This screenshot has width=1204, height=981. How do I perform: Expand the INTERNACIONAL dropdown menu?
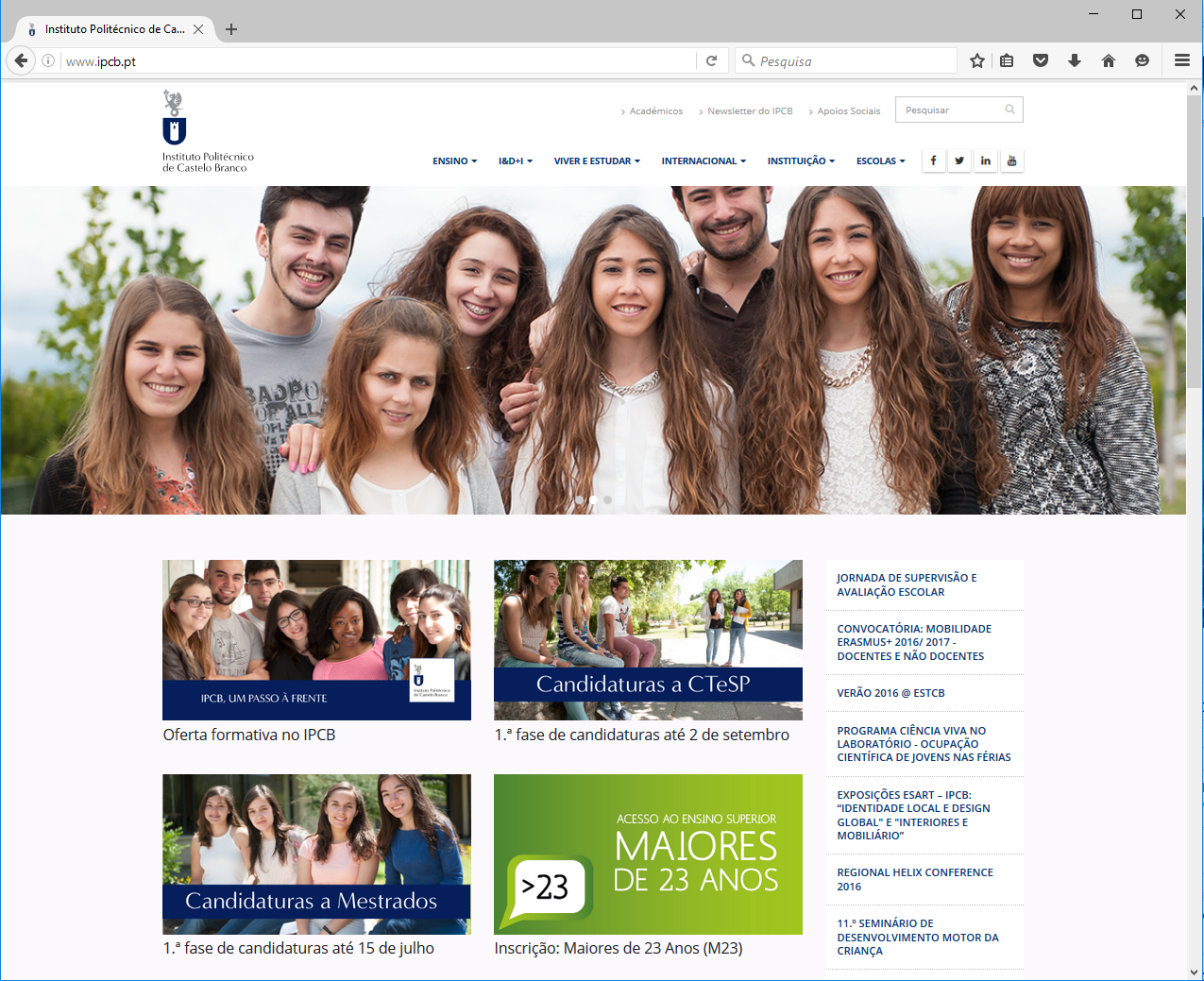(704, 161)
